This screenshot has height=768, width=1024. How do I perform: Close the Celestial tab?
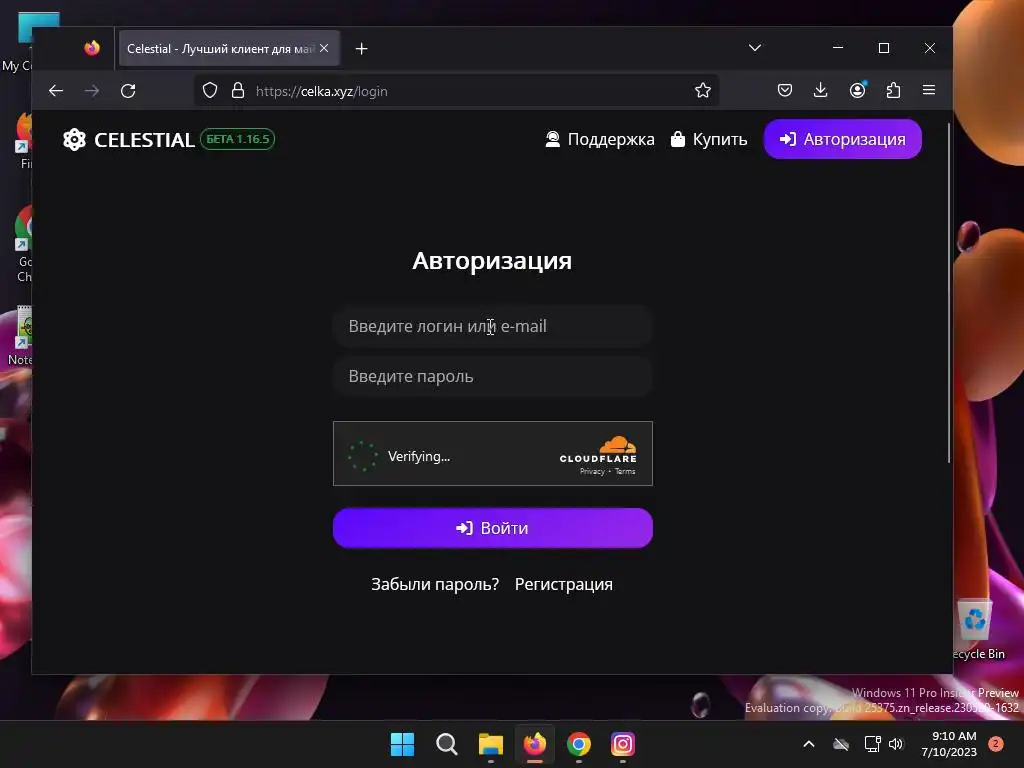tap(324, 48)
